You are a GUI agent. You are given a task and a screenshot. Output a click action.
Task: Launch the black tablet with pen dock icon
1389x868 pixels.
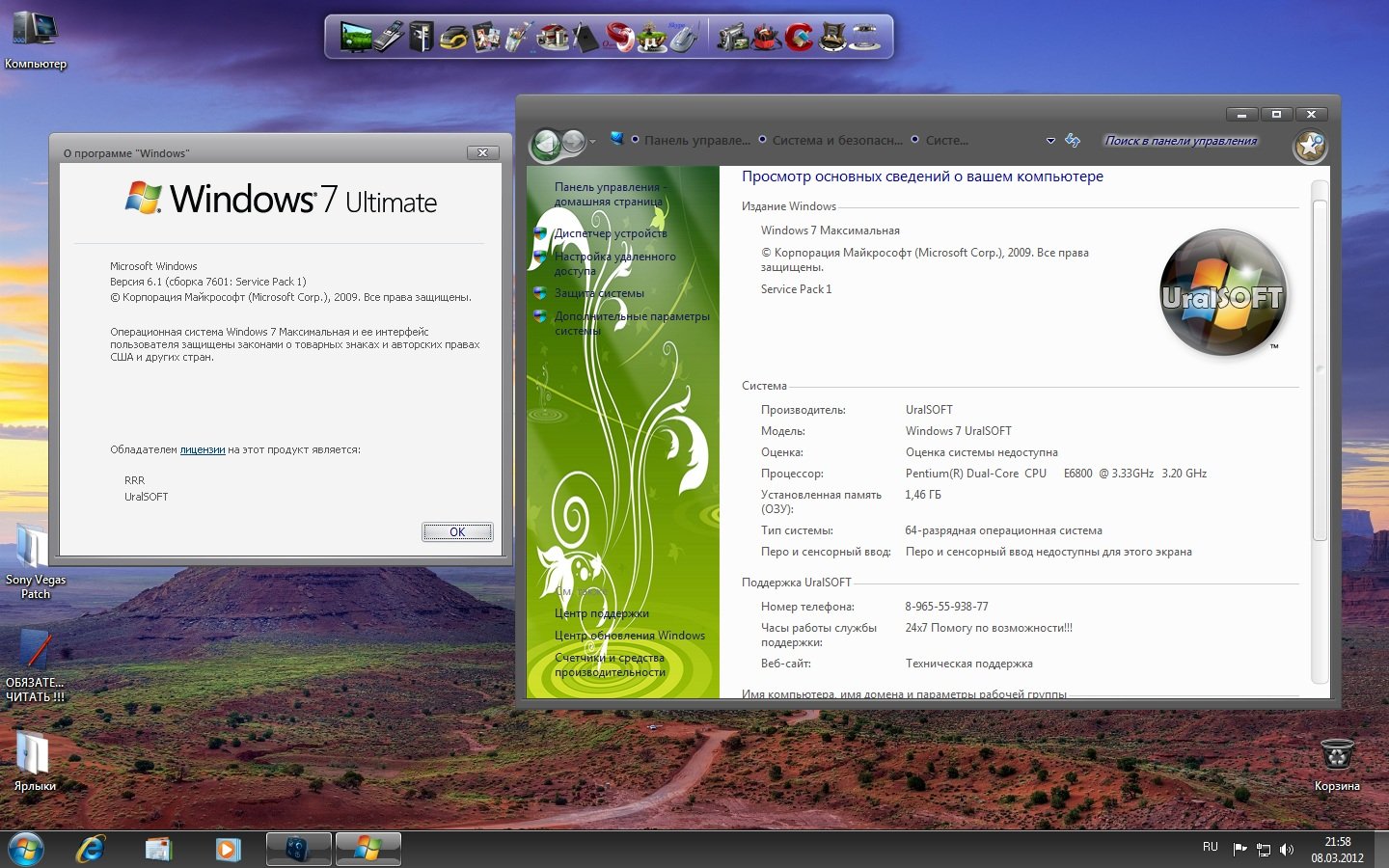point(586,37)
